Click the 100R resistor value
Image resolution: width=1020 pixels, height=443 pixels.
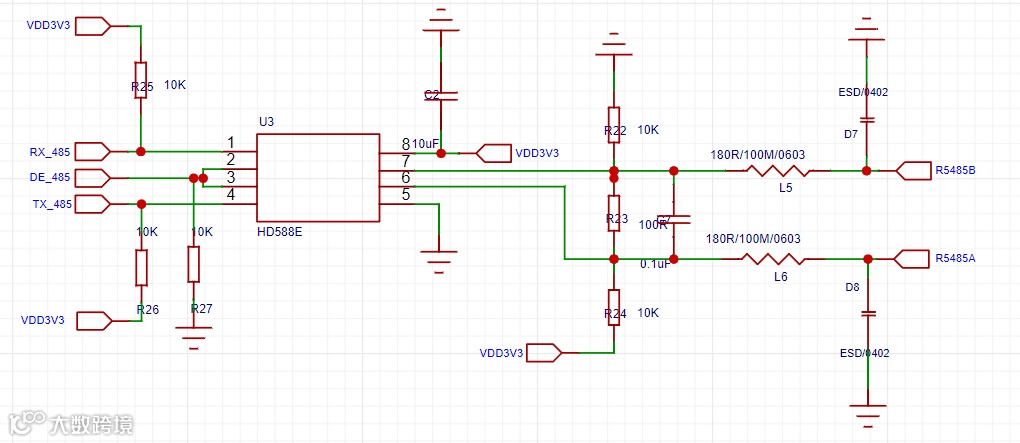tap(653, 225)
